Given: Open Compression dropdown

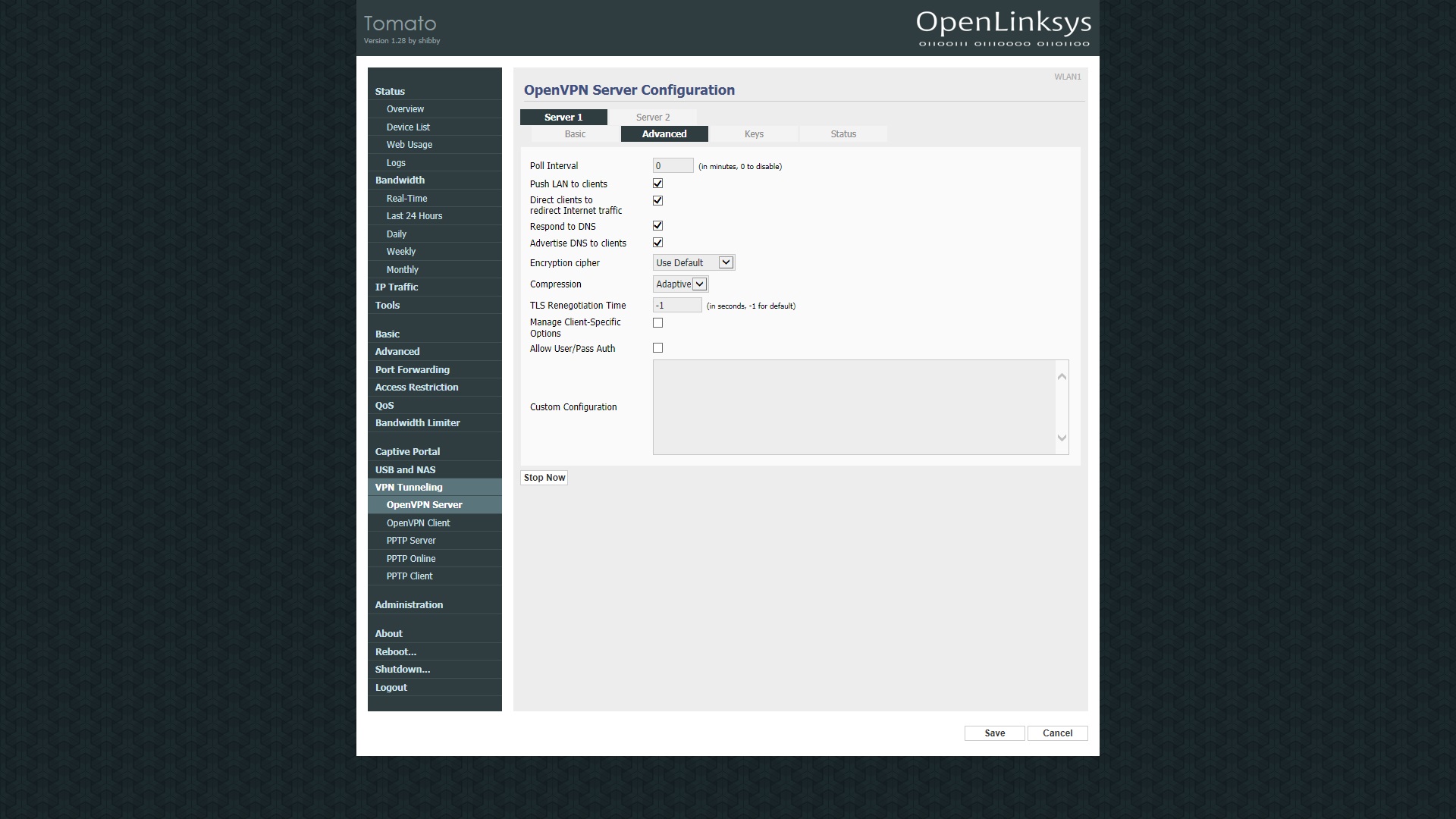Looking at the screenshot, I should click(680, 284).
